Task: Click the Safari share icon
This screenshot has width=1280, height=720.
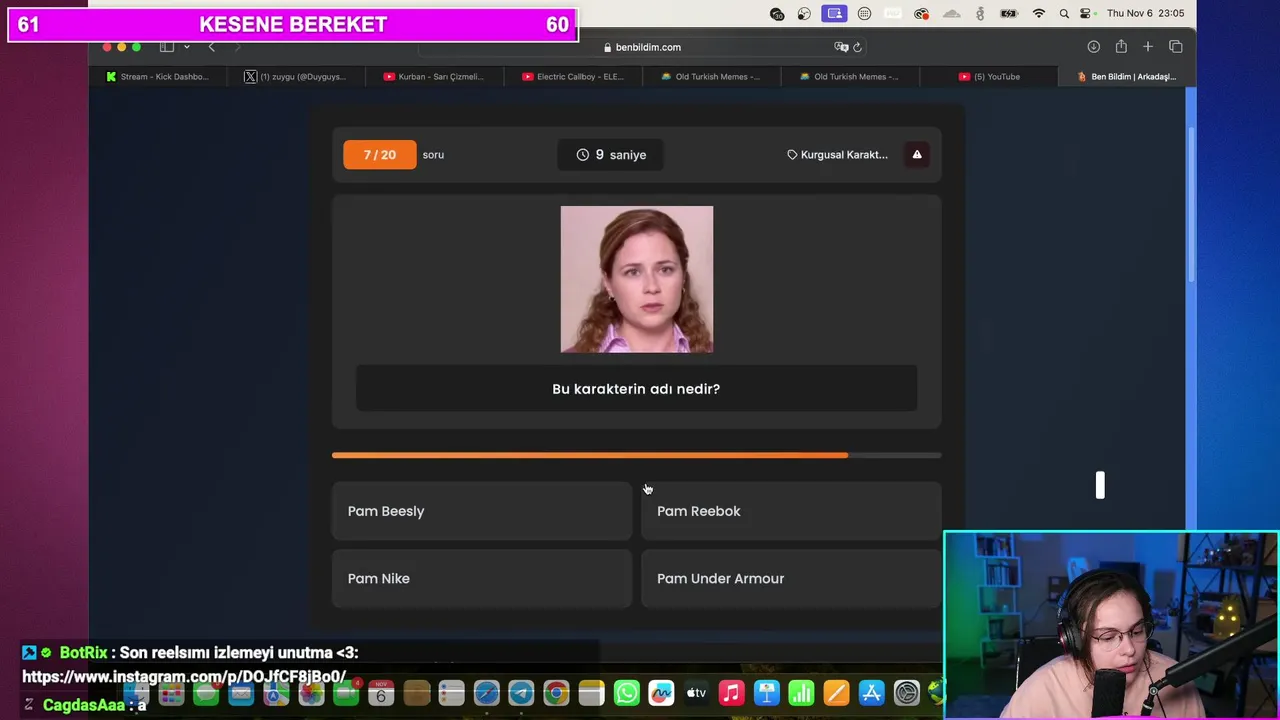Action: tap(1121, 47)
